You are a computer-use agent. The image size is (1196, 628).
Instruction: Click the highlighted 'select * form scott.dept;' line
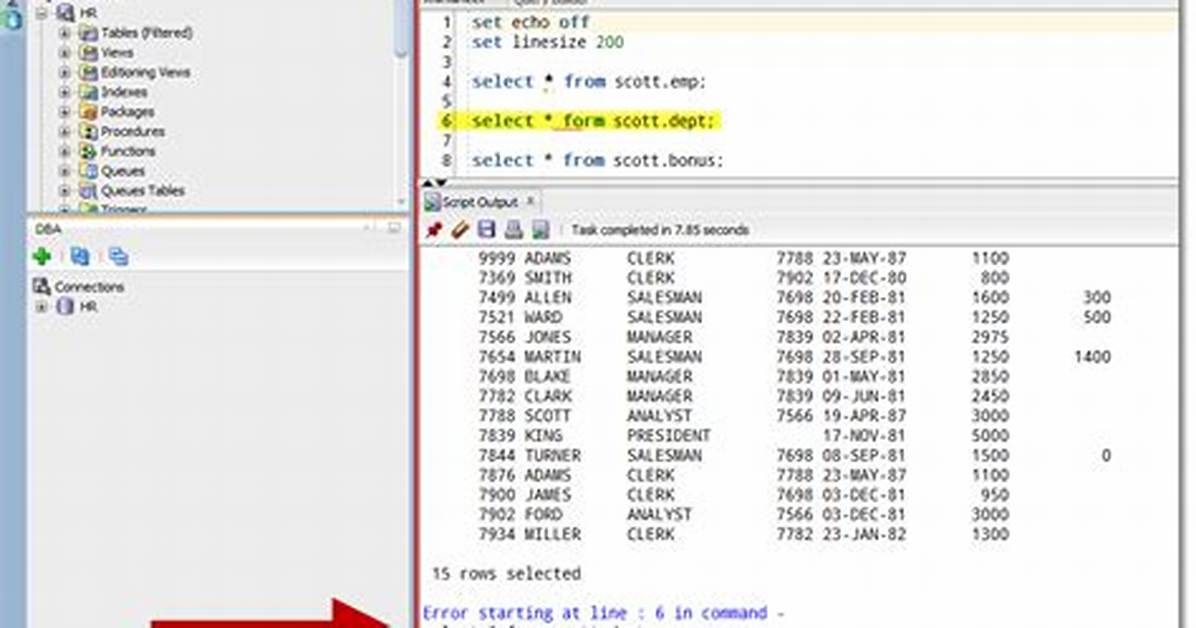[x=593, y=121]
